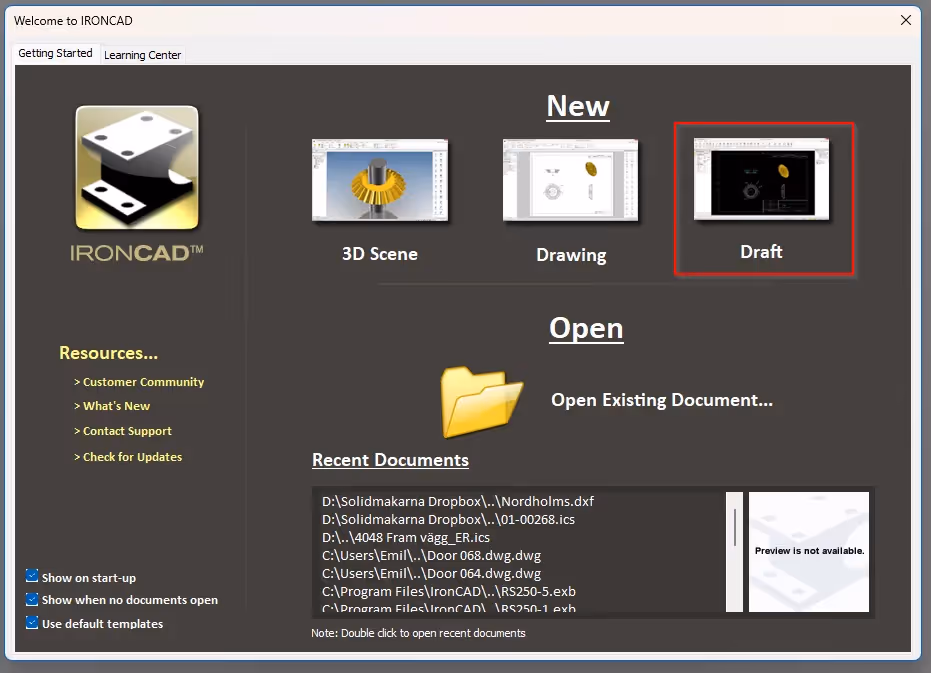Start a new Draft document
The image size is (931, 673).
point(763,251)
